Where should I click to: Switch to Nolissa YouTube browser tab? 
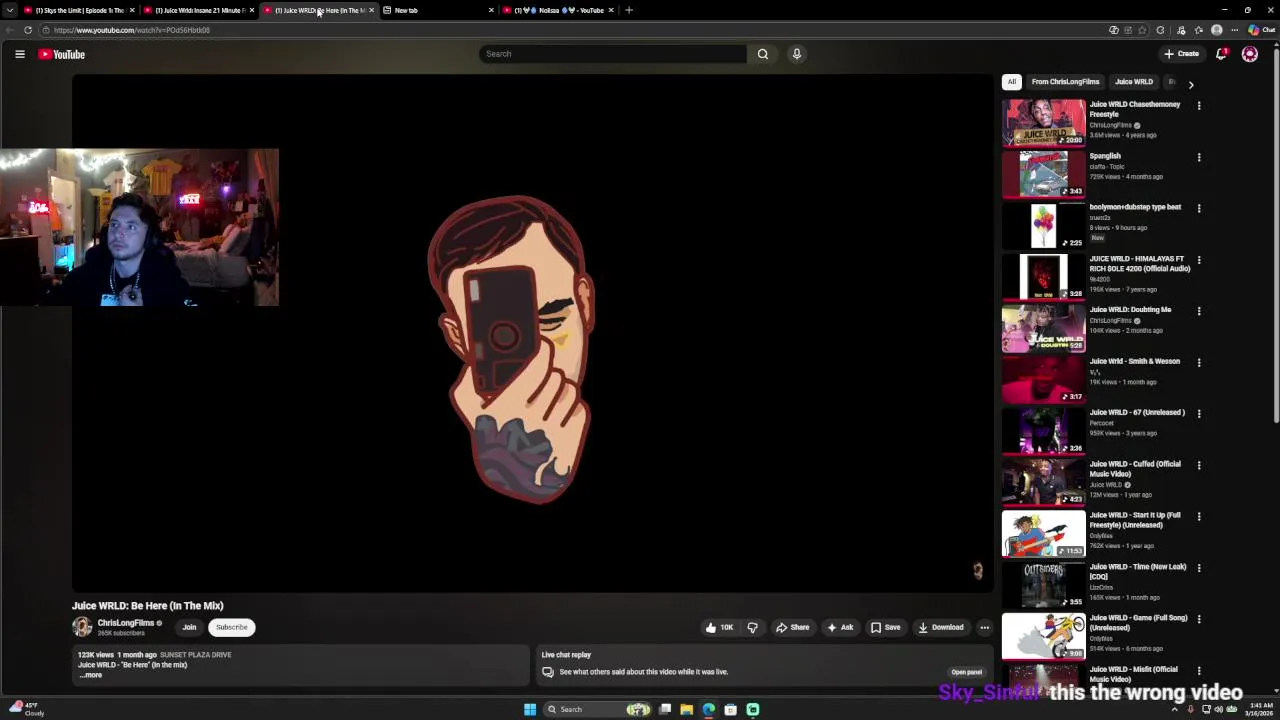pos(558,10)
